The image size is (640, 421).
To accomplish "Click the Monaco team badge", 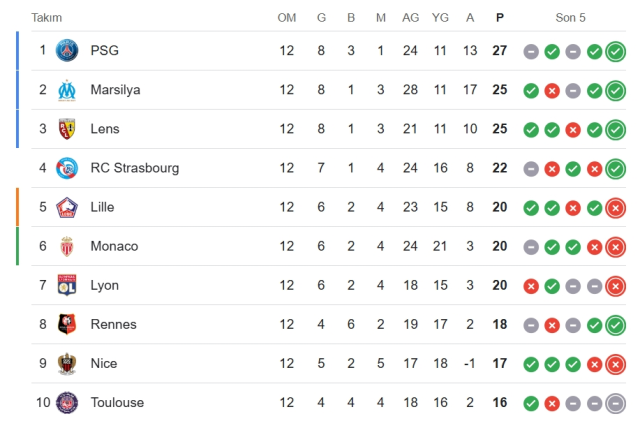I will point(67,246).
